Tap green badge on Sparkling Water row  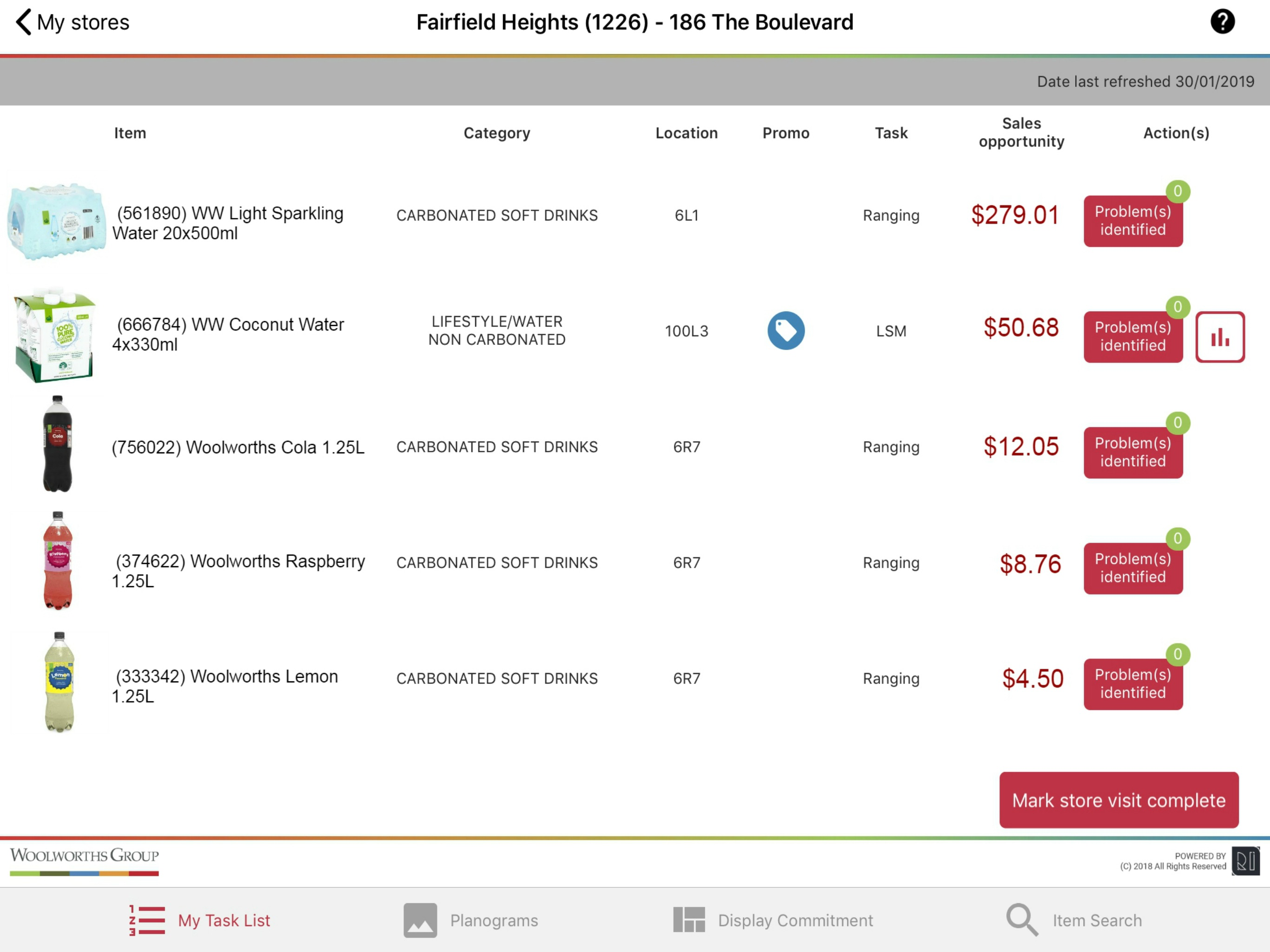pyautogui.click(x=1177, y=191)
